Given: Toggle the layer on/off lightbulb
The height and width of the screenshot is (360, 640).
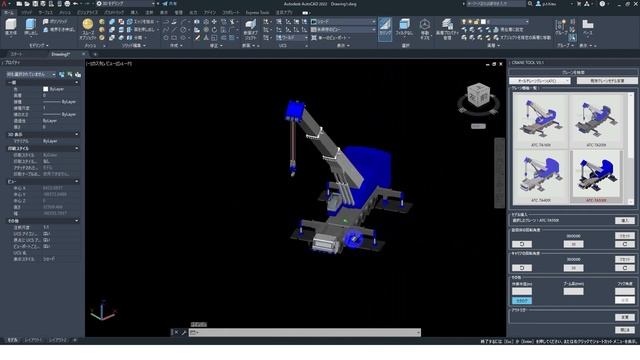Looking at the screenshot, I should (464, 22).
